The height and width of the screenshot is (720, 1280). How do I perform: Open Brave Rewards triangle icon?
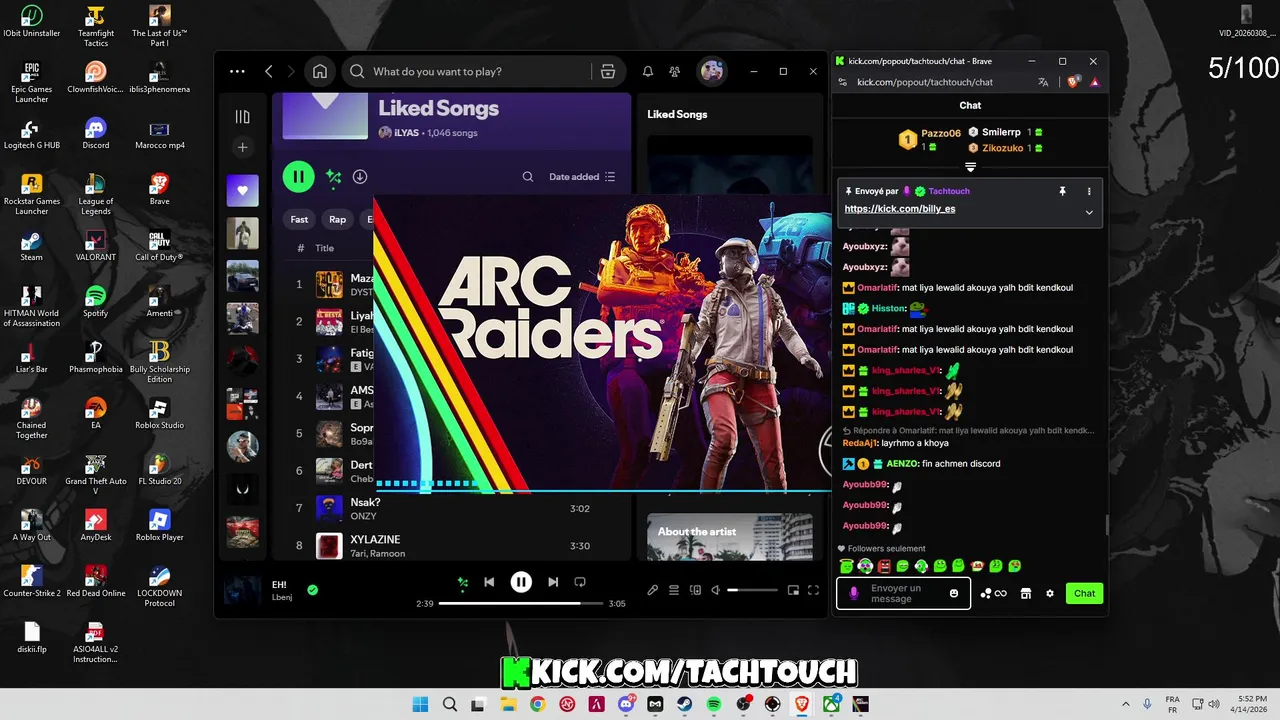point(1095,82)
